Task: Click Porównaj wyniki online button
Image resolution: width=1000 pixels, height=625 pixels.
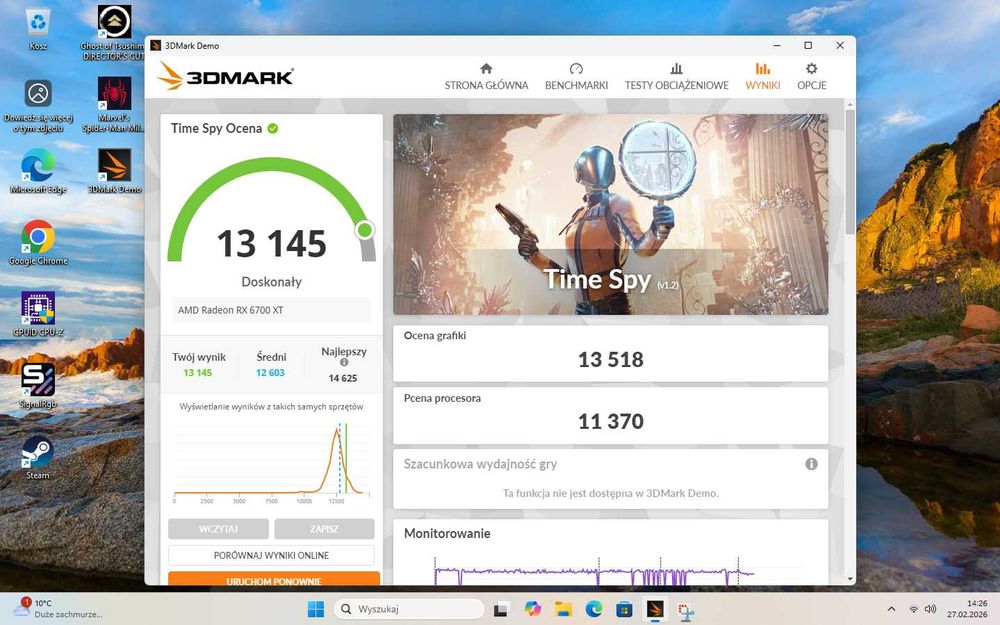Action: pyautogui.click(x=271, y=555)
